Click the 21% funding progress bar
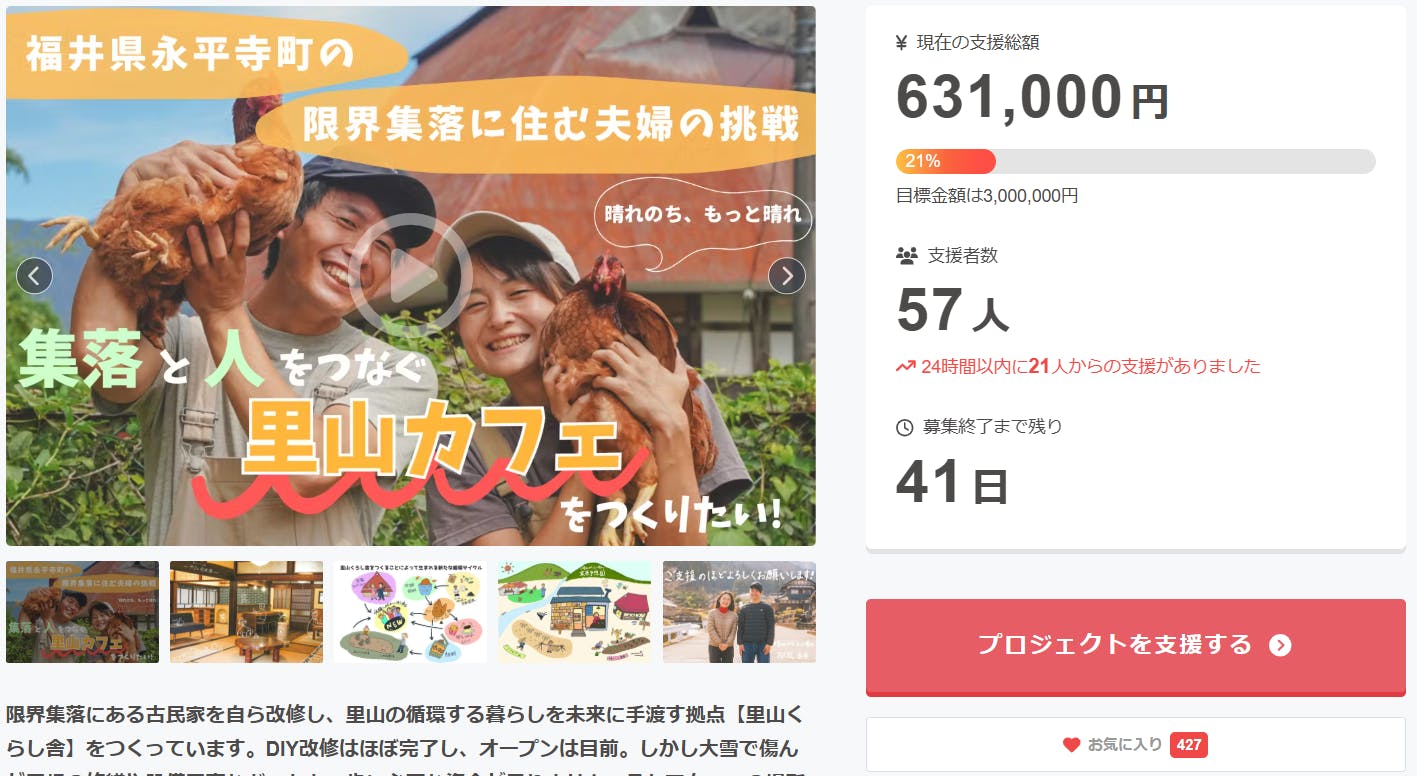 coord(1136,161)
